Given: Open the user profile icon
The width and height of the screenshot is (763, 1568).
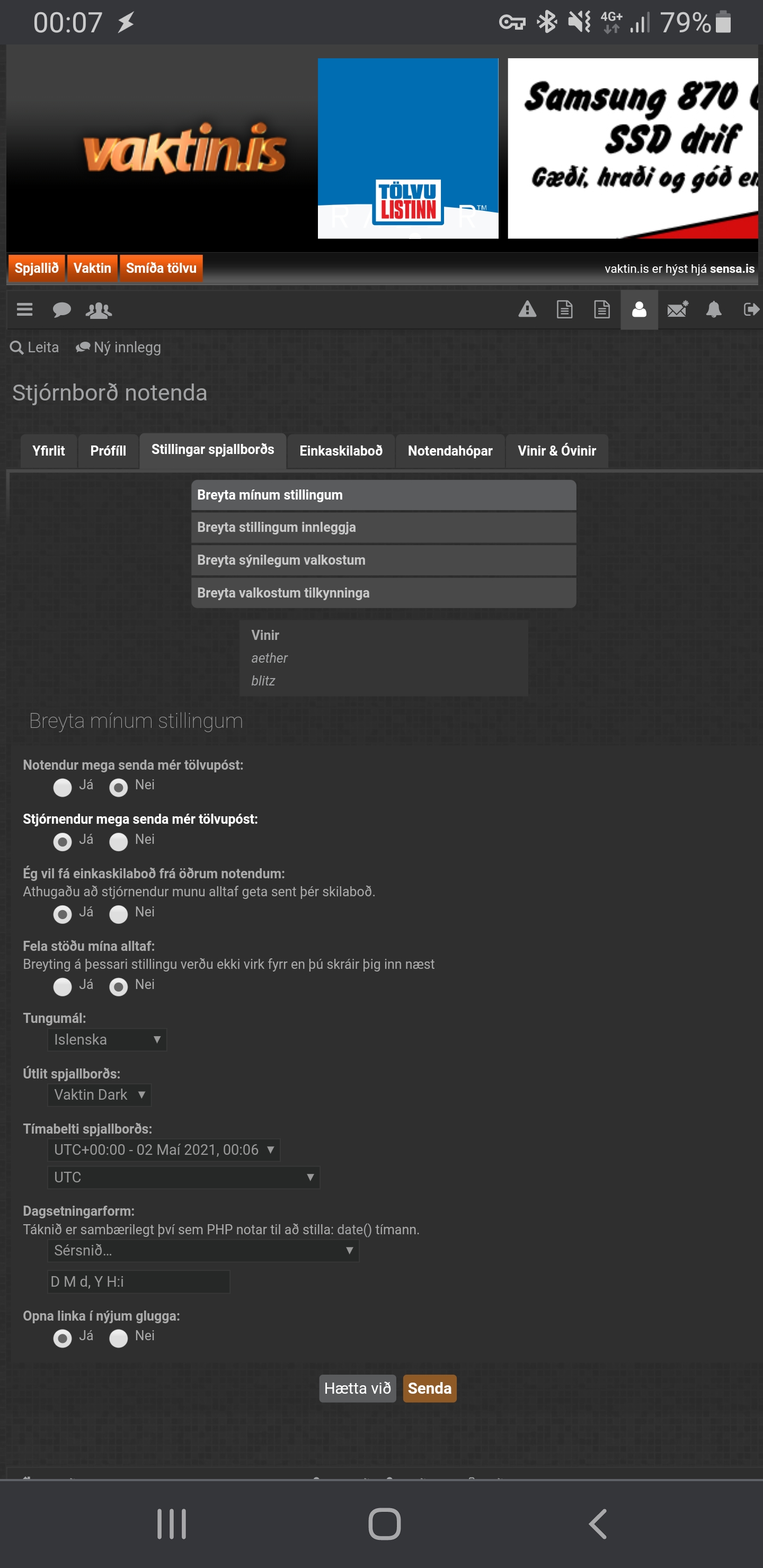Looking at the screenshot, I should coord(639,310).
